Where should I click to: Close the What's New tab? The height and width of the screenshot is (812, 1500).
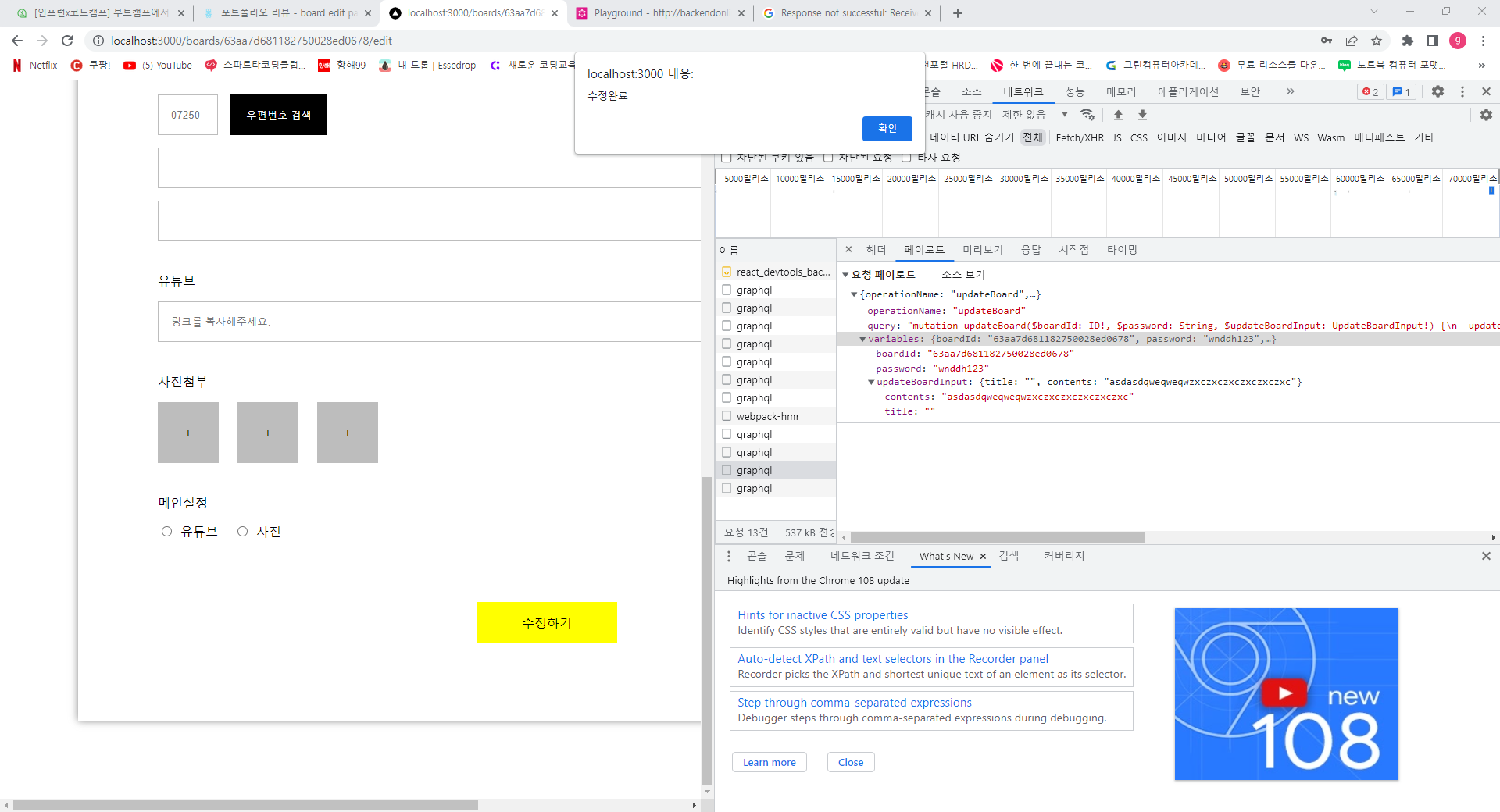[983, 557]
